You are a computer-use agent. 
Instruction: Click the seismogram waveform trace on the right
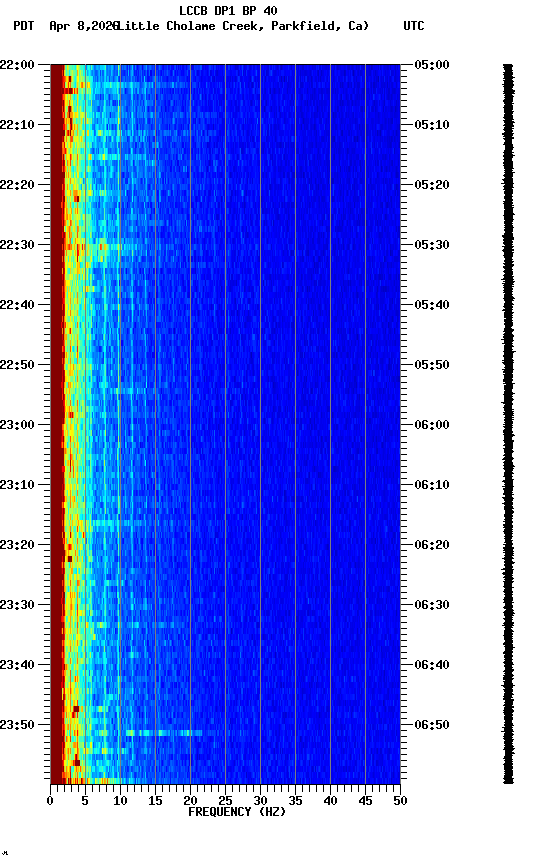click(508, 424)
